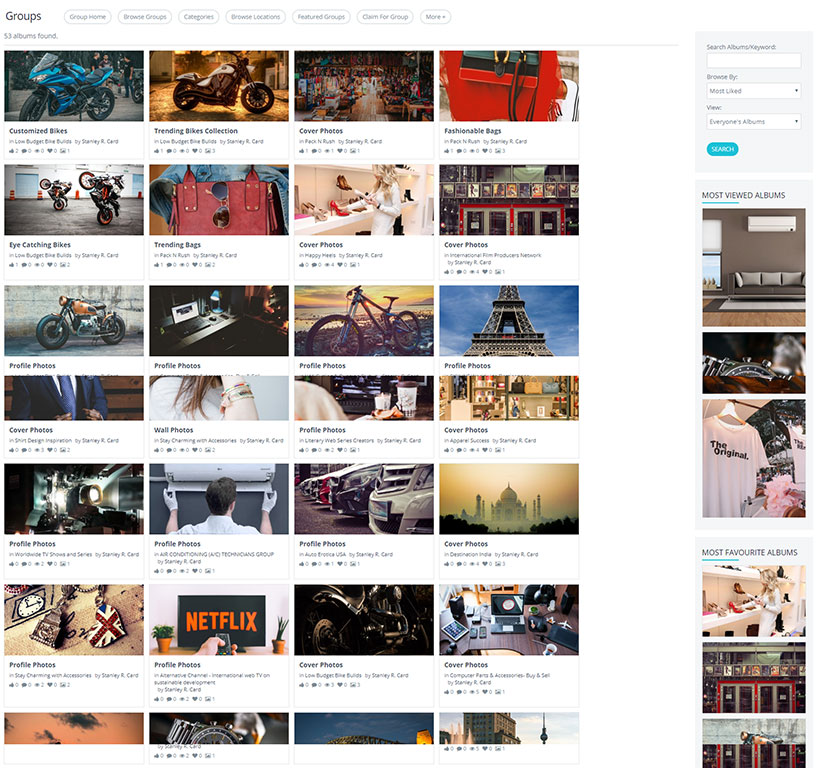Open the Netflix album thumbnail
The height and width of the screenshot is (768, 818).
(x=219, y=620)
